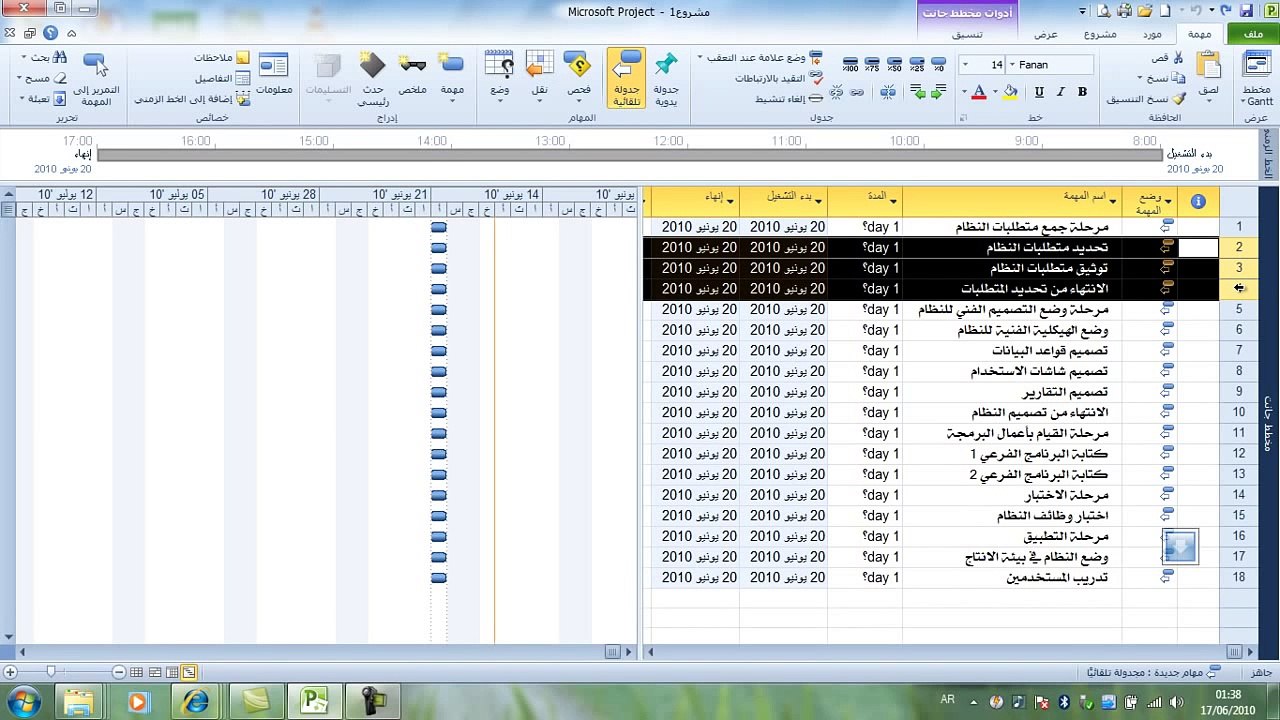
Task: Insert a Milestone (حدث رئيسي)
Action: tap(373, 78)
